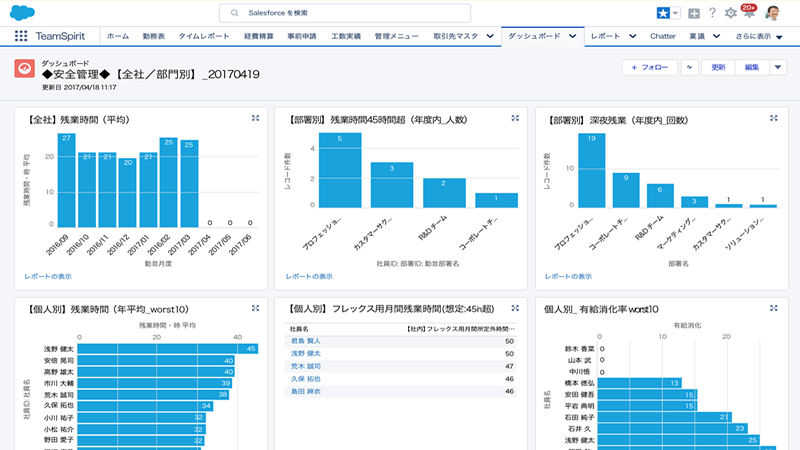Click the Favorites star icon
This screenshot has height=450, width=800.
click(661, 13)
